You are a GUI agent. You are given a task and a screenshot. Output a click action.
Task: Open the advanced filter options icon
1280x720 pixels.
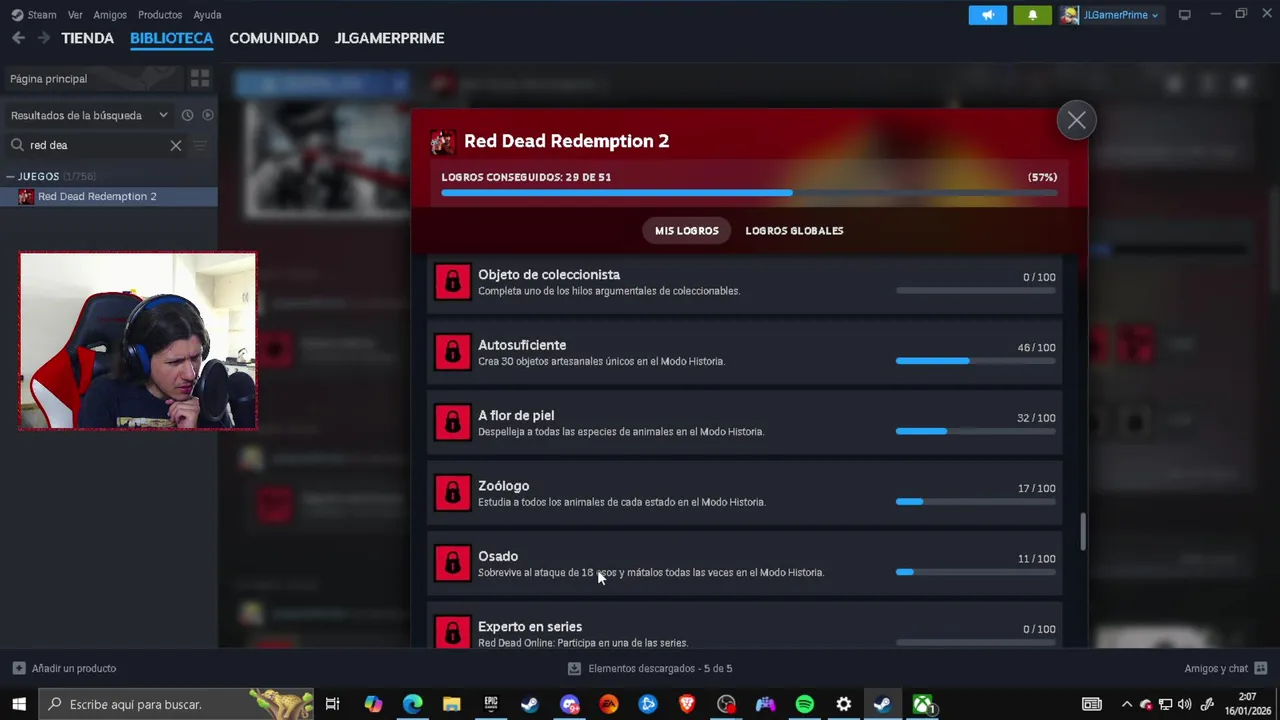[x=200, y=145]
